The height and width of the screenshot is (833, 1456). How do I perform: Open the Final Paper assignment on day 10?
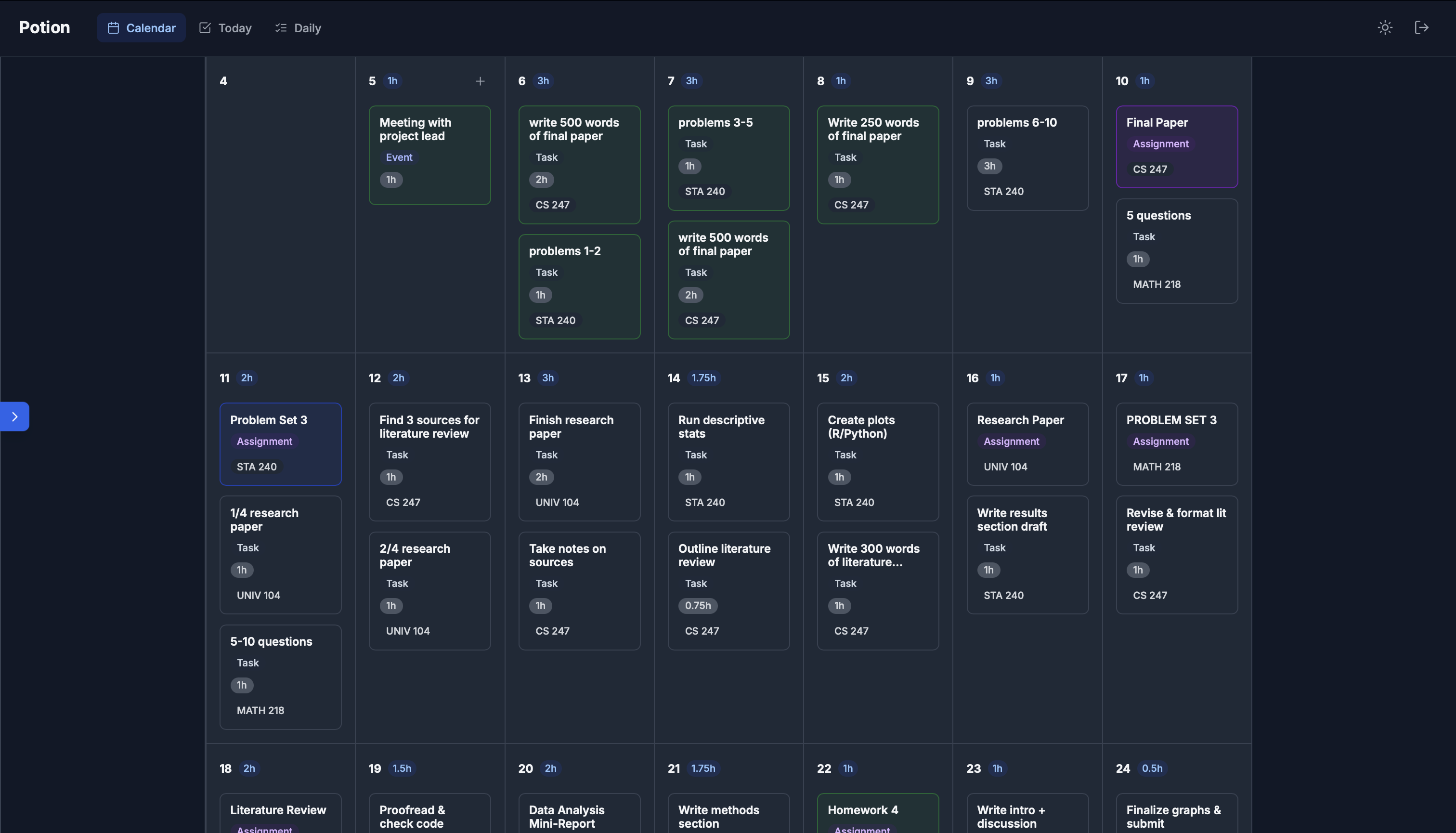[x=1176, y=146]
